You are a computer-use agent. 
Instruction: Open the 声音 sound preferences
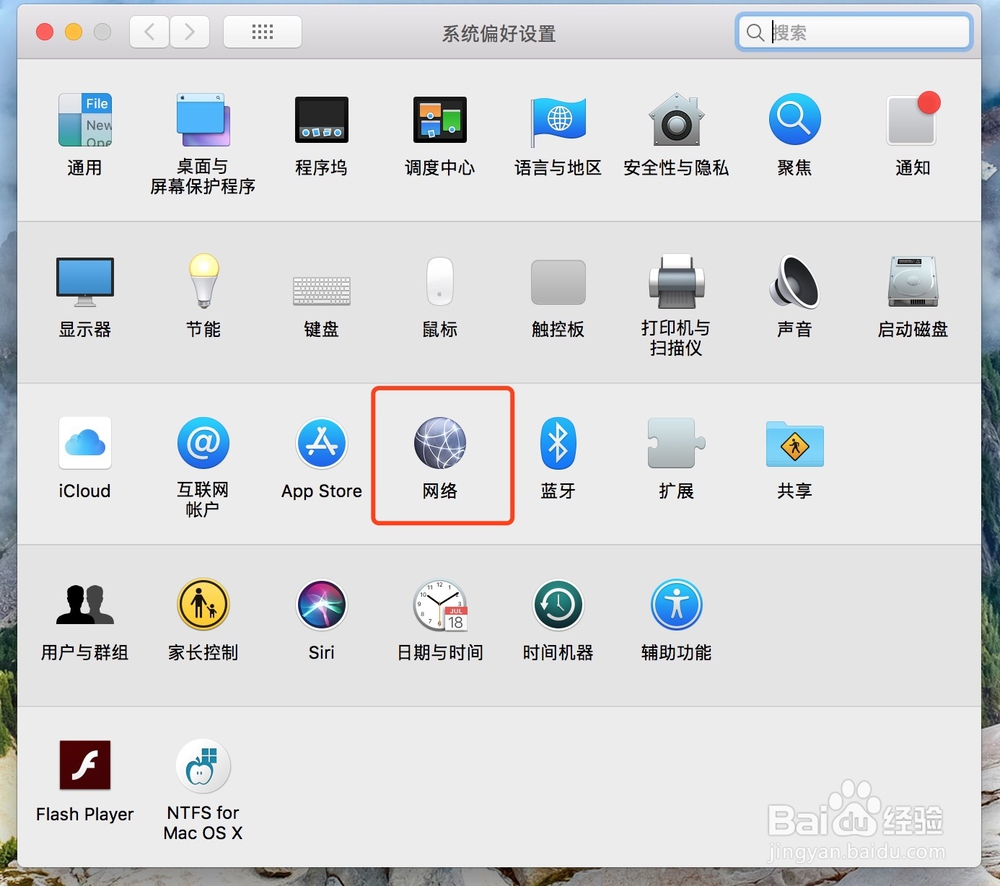click(x=794, y=281)
